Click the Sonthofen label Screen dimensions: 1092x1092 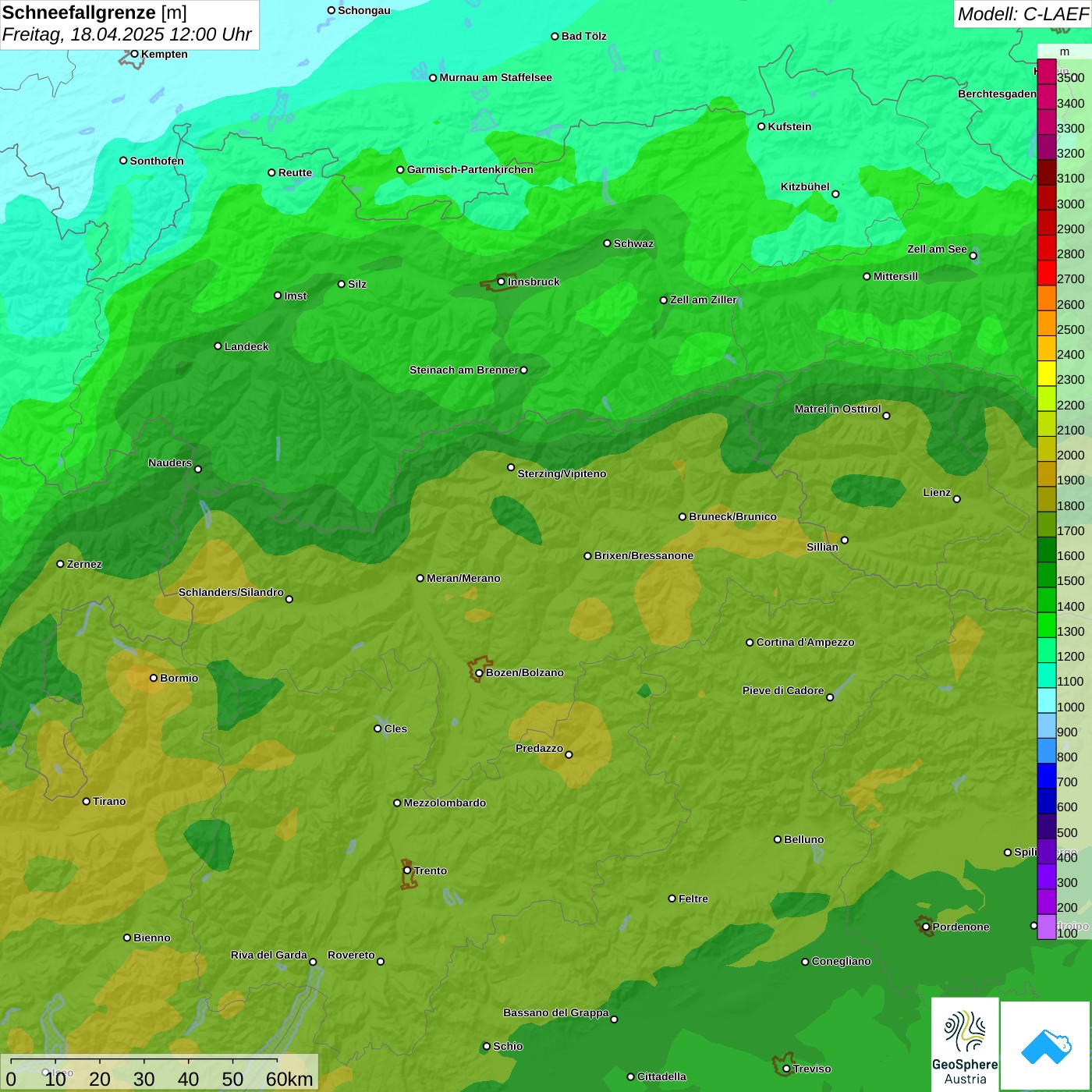pyautogui.click(x=158, y=161)
